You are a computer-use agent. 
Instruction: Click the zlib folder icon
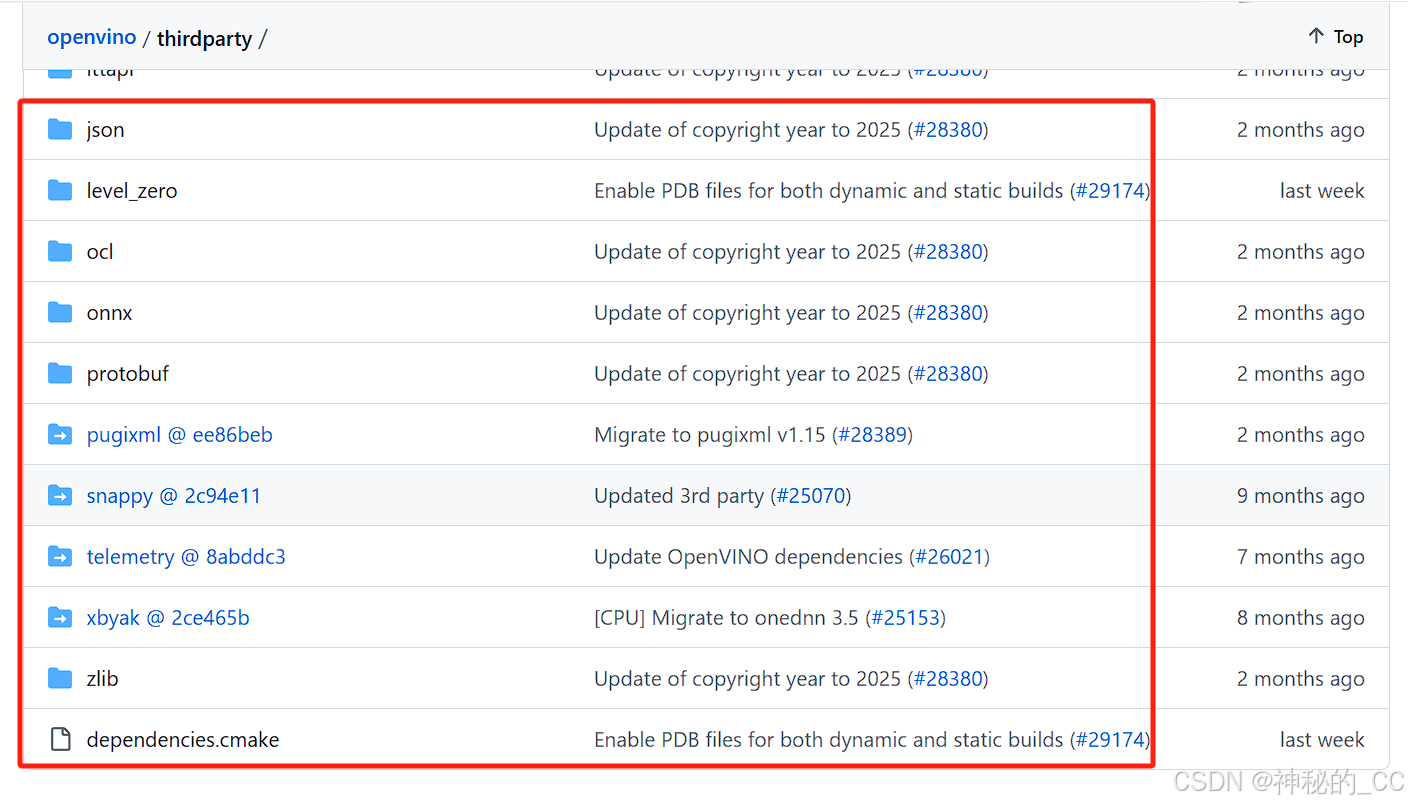pos(60,678)
